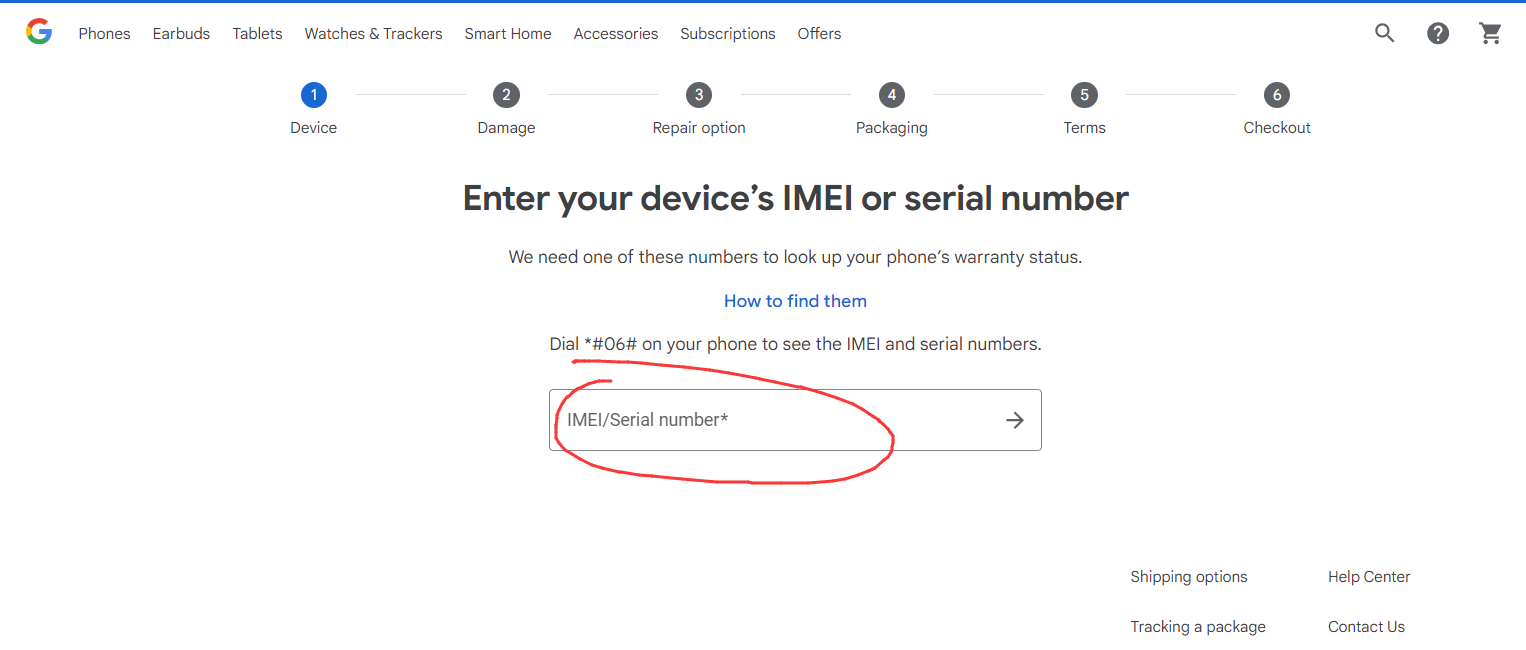
Task: Open the shopping cart icon
Action: (1491, 33)
